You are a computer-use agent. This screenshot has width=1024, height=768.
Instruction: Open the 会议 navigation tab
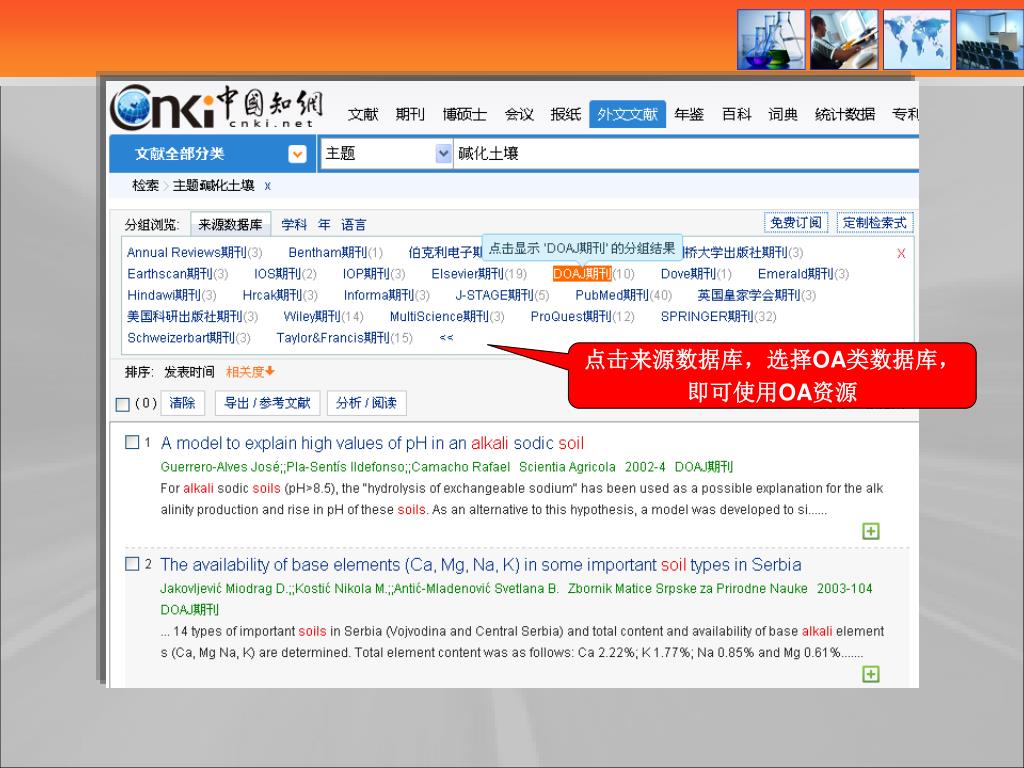click(x=519, y=114)
